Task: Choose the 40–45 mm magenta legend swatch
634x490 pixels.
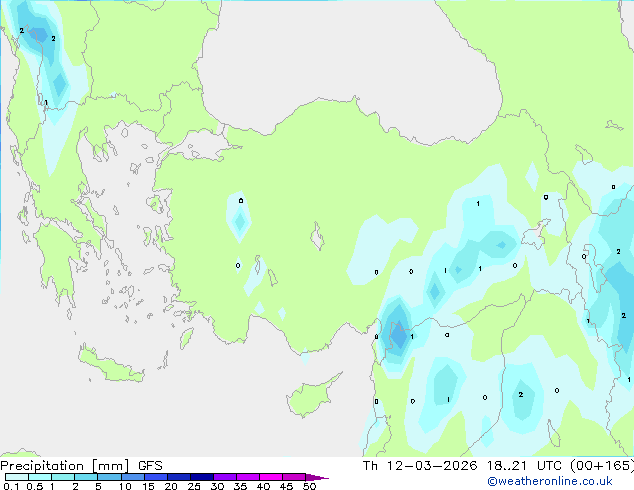Action: point(271,477)
